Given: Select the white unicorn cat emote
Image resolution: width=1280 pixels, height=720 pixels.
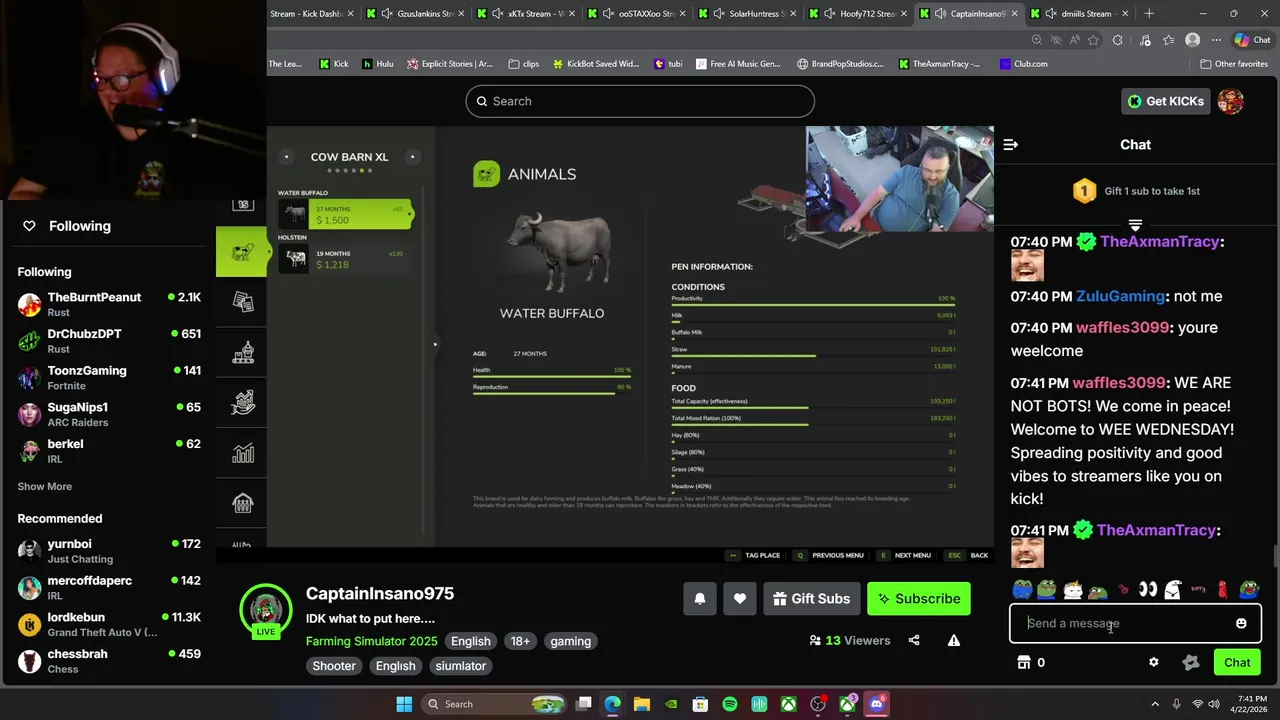Looking at the screenshot, I should pos(1072,590).
